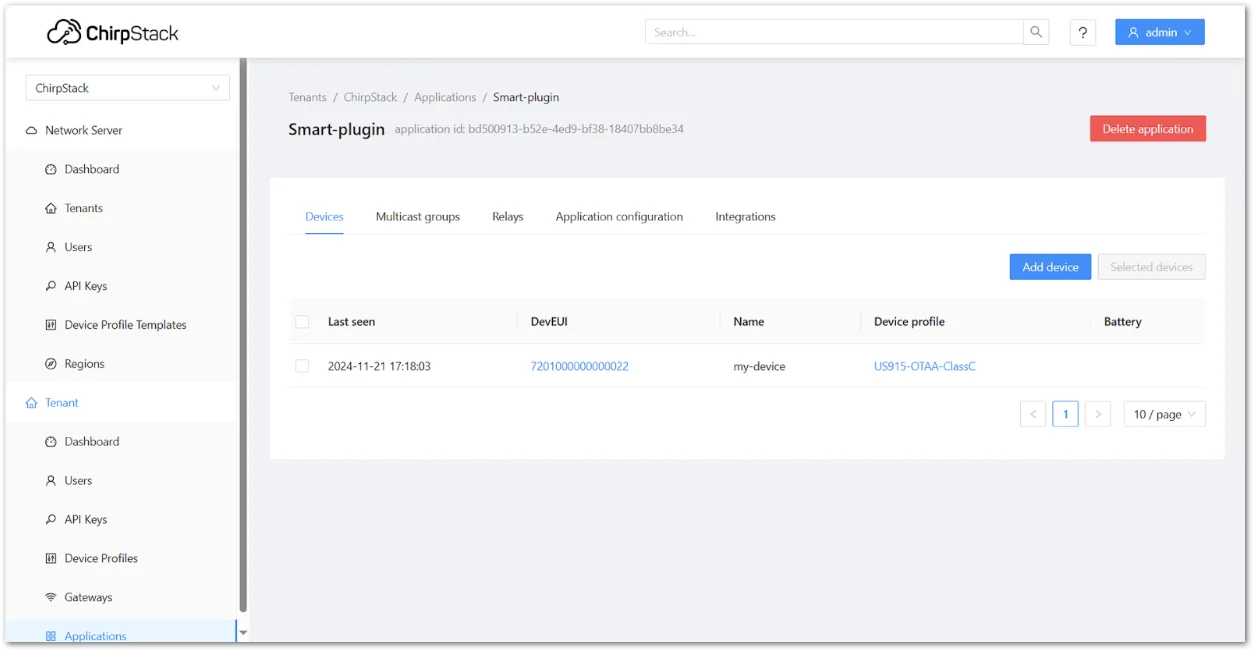The width and height of the screenshot is (1254, 651).
Task: Click the Device Profile Templates icon
Action: coord(51,325)
